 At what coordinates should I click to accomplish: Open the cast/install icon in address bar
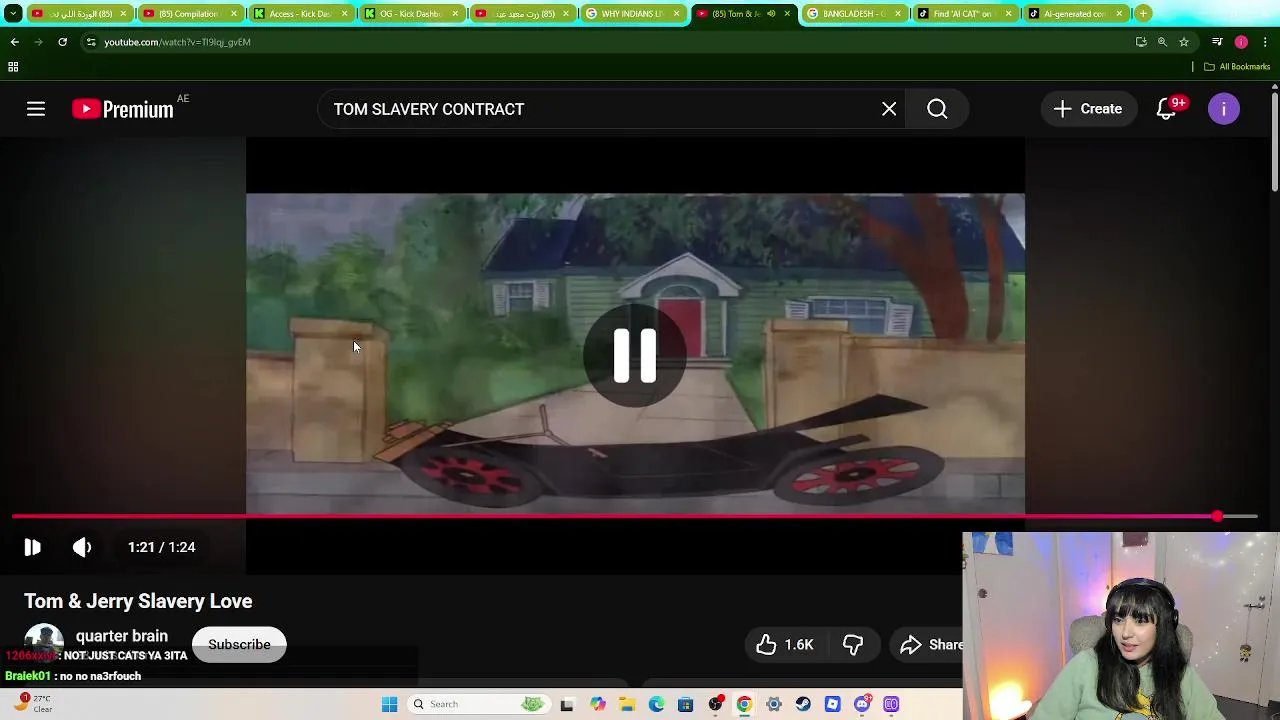tap(1141, 42)
